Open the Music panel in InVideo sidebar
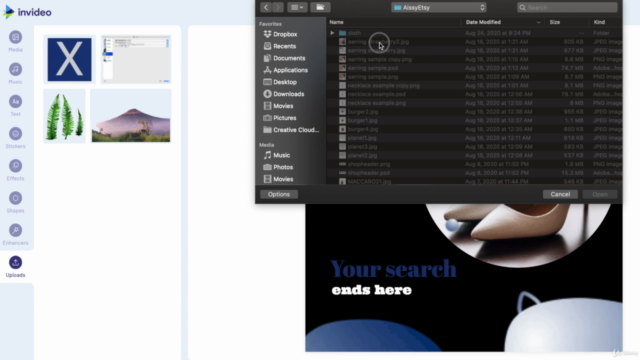640x360 pixels. [x=16, y=74]
